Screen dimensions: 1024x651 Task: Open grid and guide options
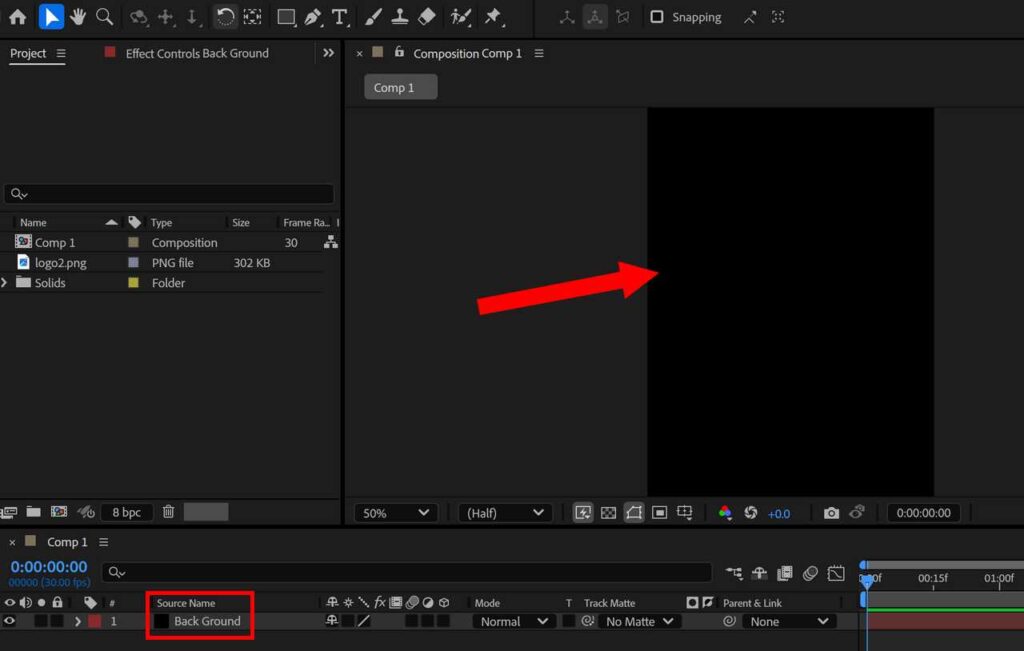684,513
